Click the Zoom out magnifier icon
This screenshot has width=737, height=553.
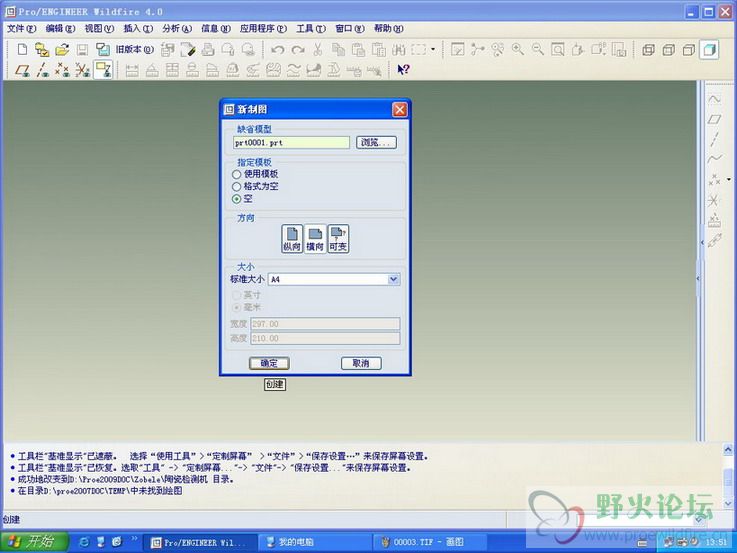[x=538, y=49]
